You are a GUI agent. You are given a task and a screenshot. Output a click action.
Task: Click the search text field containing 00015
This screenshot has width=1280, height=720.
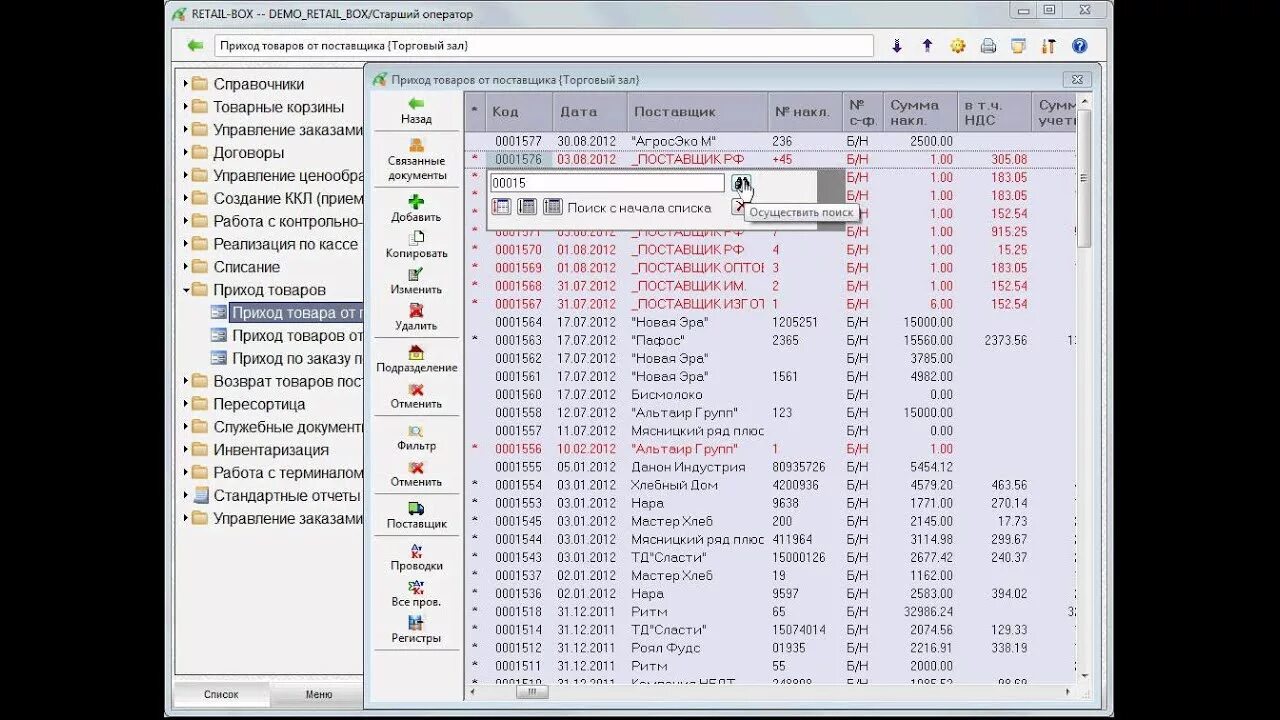pyautogui.click(x=607, y=183)
